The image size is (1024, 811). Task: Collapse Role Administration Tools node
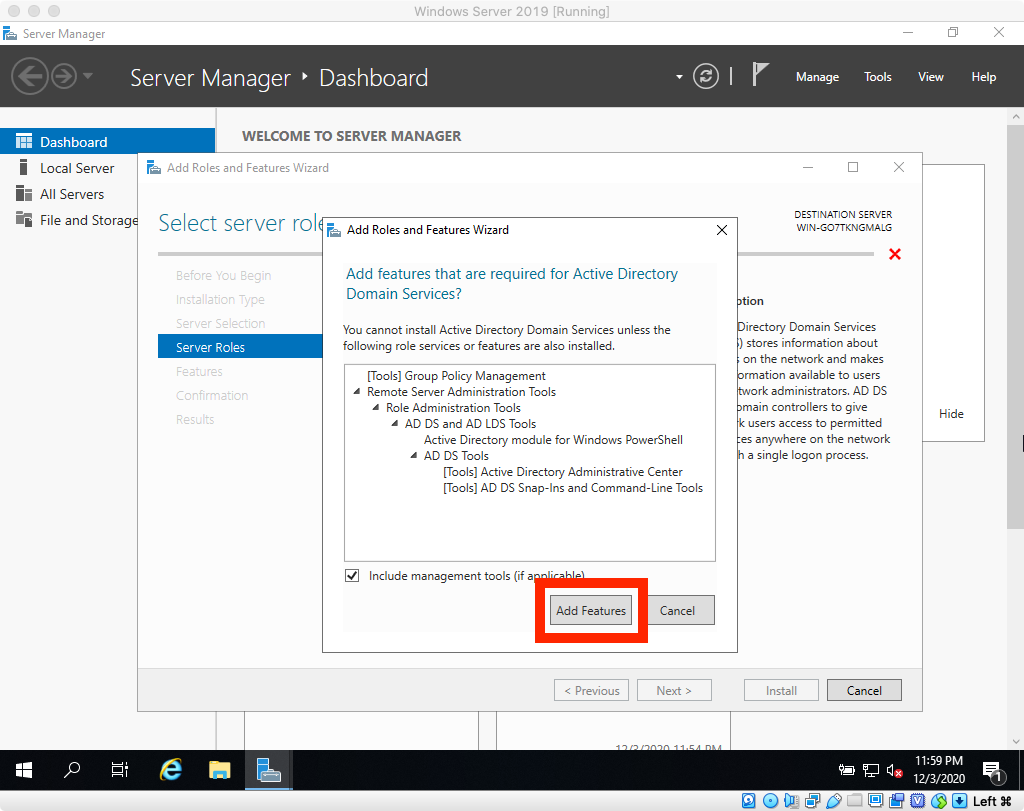tap(376, 407)
